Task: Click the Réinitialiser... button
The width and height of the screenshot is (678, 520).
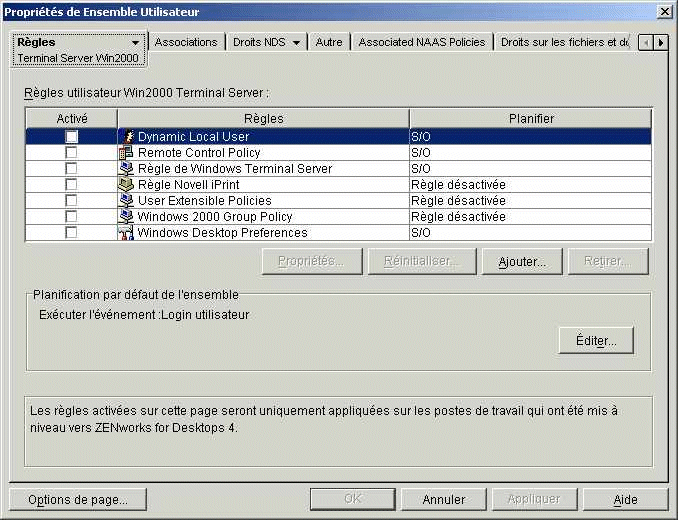Action: 422,261
